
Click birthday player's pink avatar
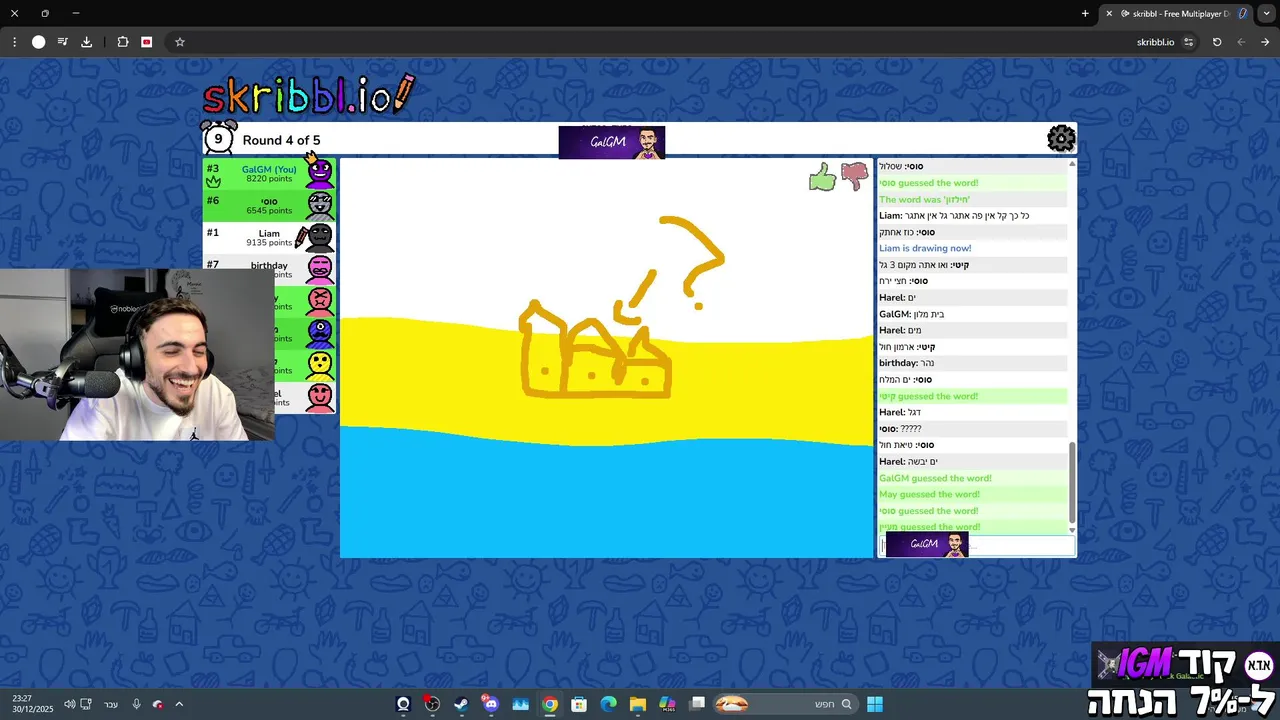coord(320,268)
